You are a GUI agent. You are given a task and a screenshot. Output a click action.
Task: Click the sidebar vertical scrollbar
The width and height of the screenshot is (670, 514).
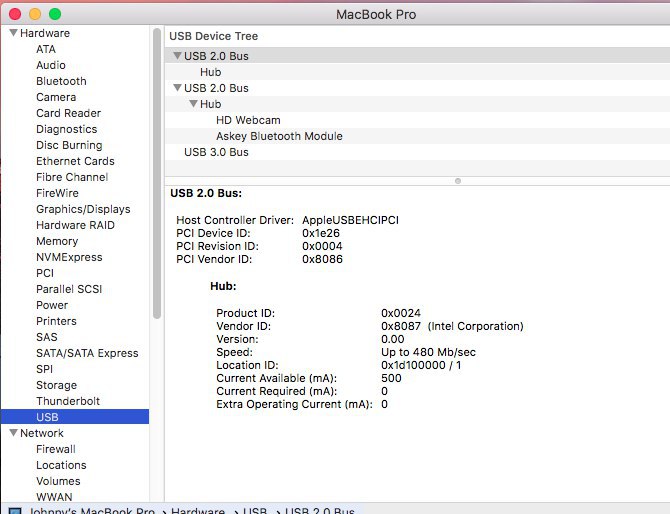tap(157, 173)
